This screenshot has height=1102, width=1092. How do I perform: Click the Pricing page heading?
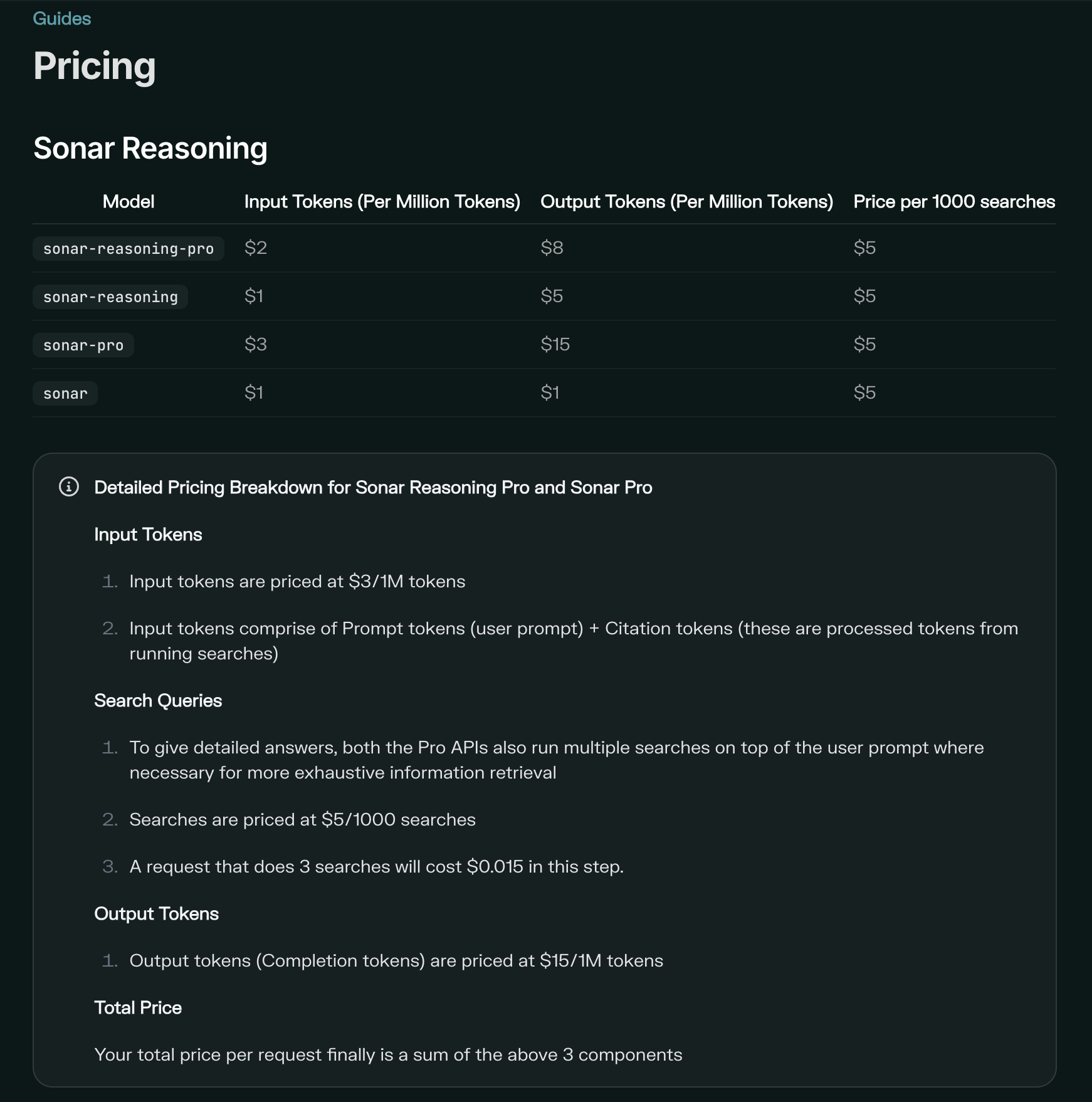(x=95, y=66)
